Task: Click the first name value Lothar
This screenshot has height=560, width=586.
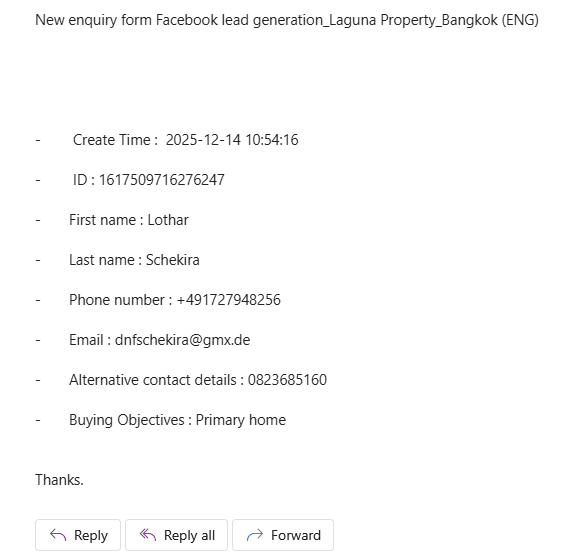Action: coord(168,220)
